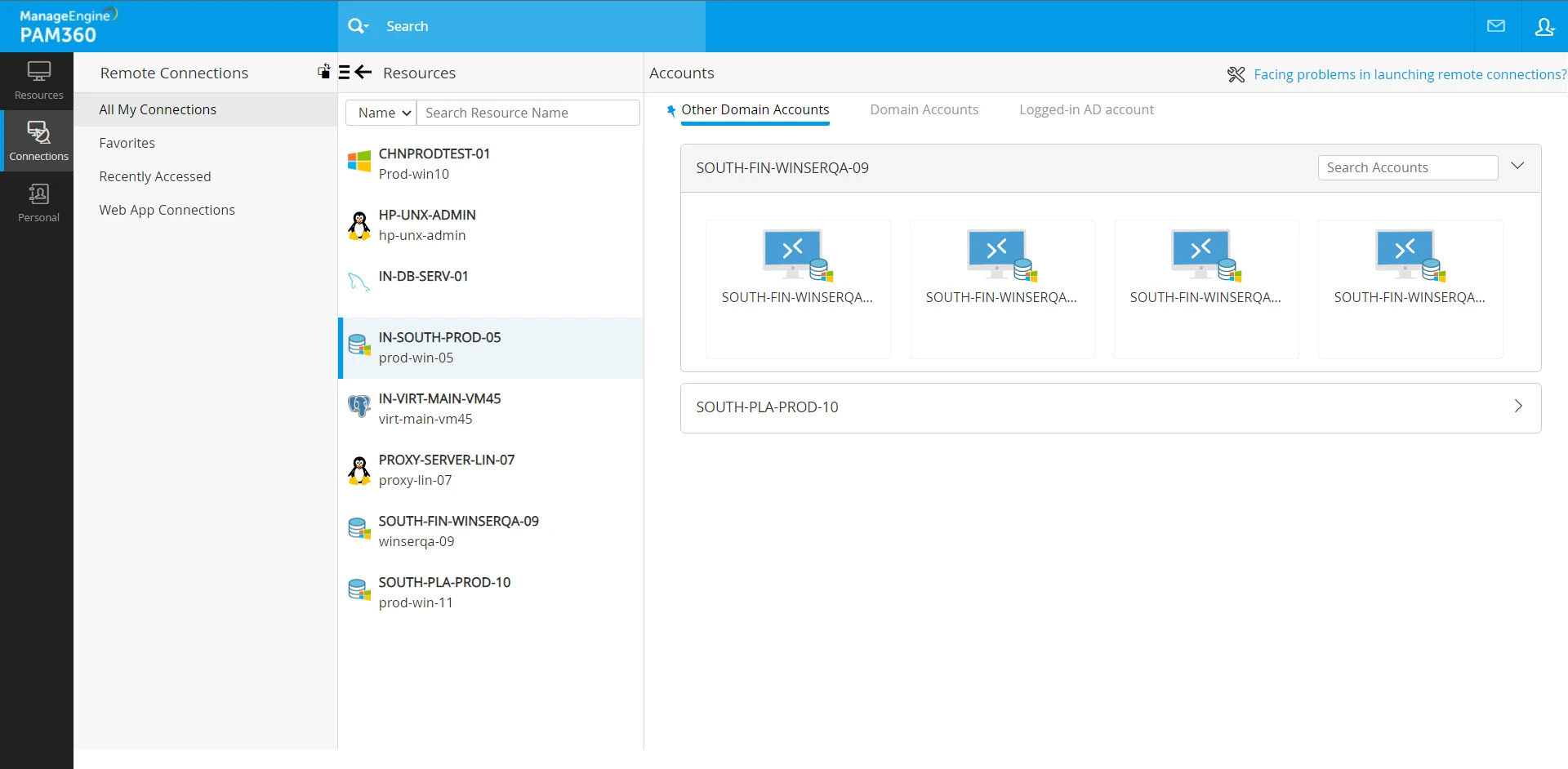
Task: Click the troubleshooting tools icon
Action: click(1236, 74)
